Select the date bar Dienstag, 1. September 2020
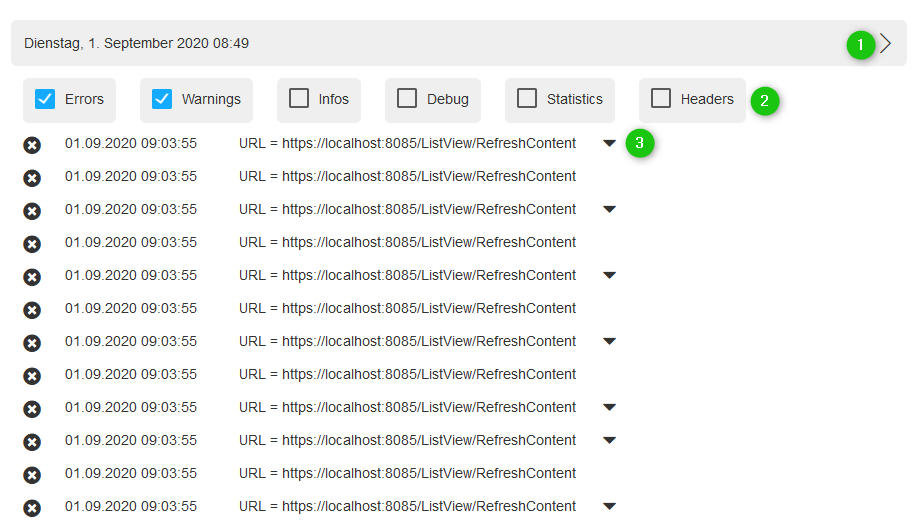Viewport: 916px width, 526px height. tap(459, 43)
